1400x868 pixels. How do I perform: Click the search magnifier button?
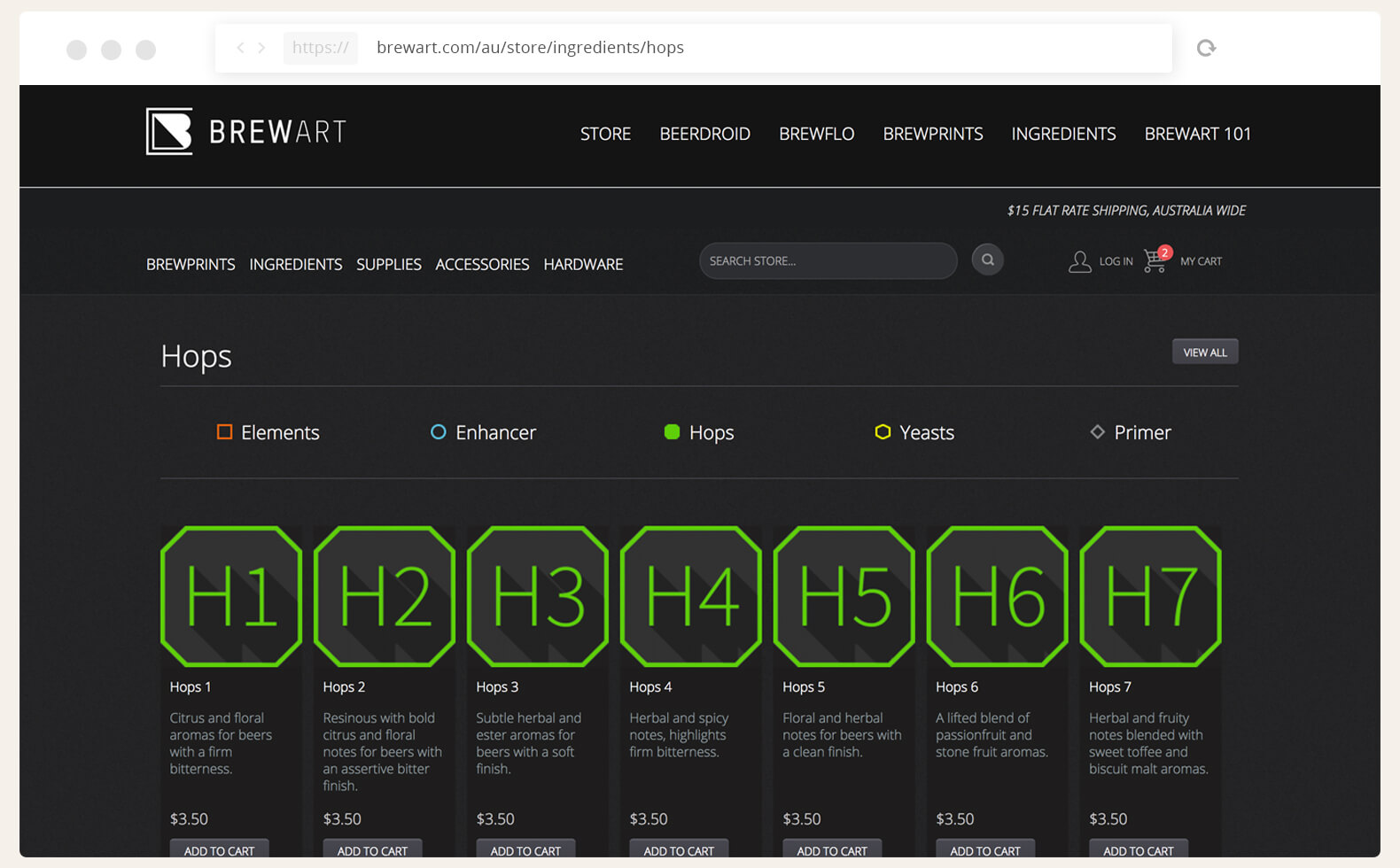pyautogui.click(x=987, y=260)
